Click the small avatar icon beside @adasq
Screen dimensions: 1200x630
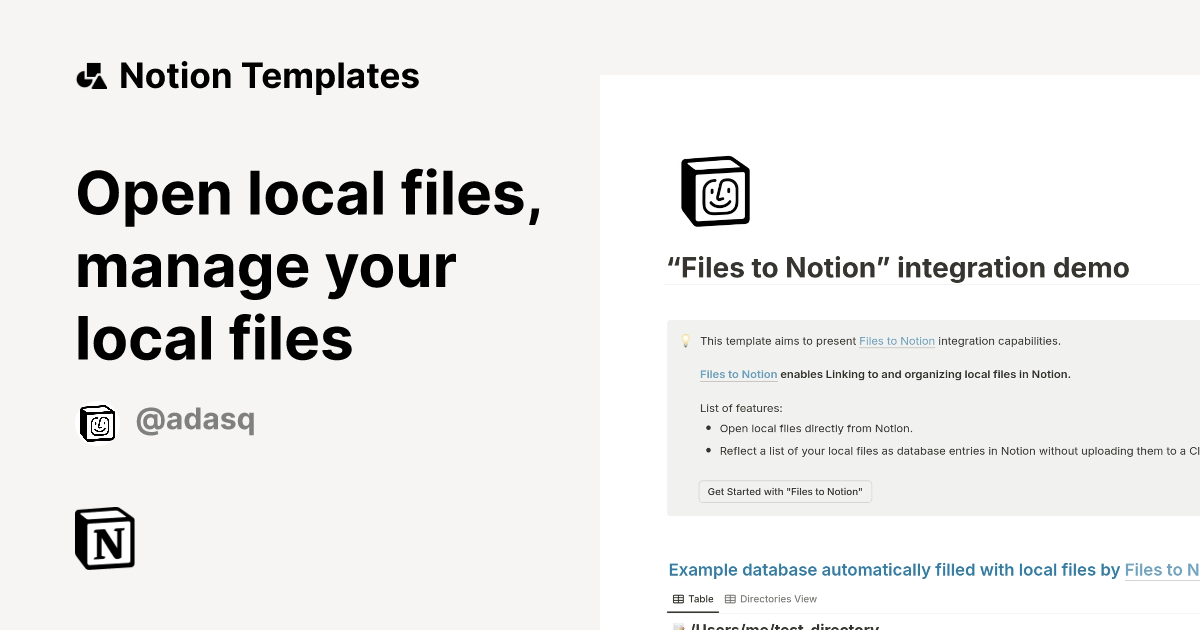coord(98,422)
